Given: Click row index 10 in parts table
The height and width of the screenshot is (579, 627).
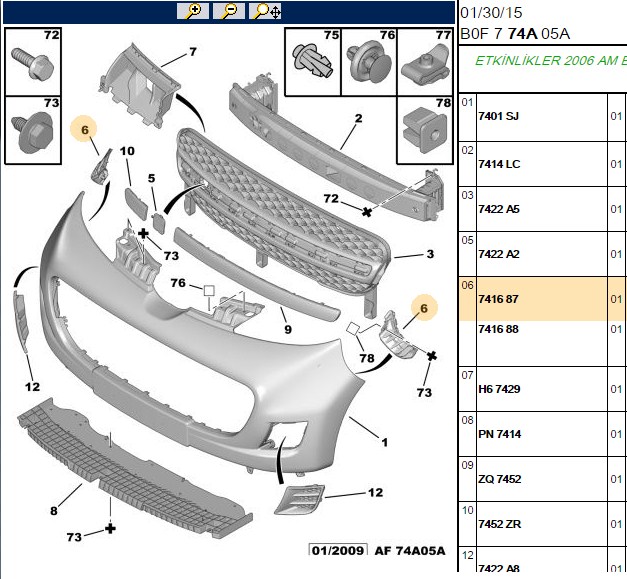Looking at the screenshot, I should pyautogui.click(x=467, y=510).
